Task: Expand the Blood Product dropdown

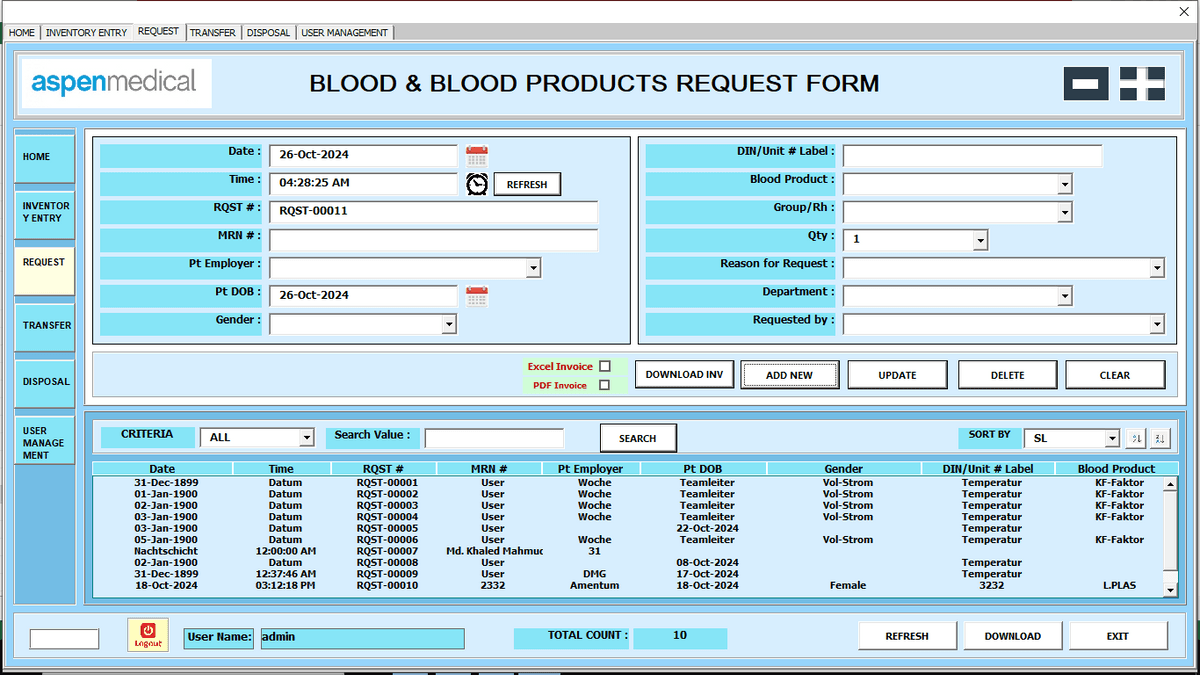Action: [1064, 185]
